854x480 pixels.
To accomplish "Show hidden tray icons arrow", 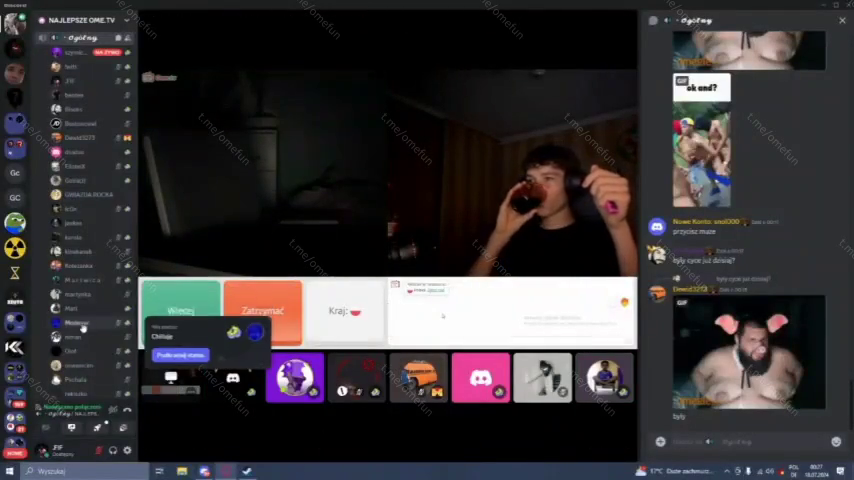I will coord(727,471).
